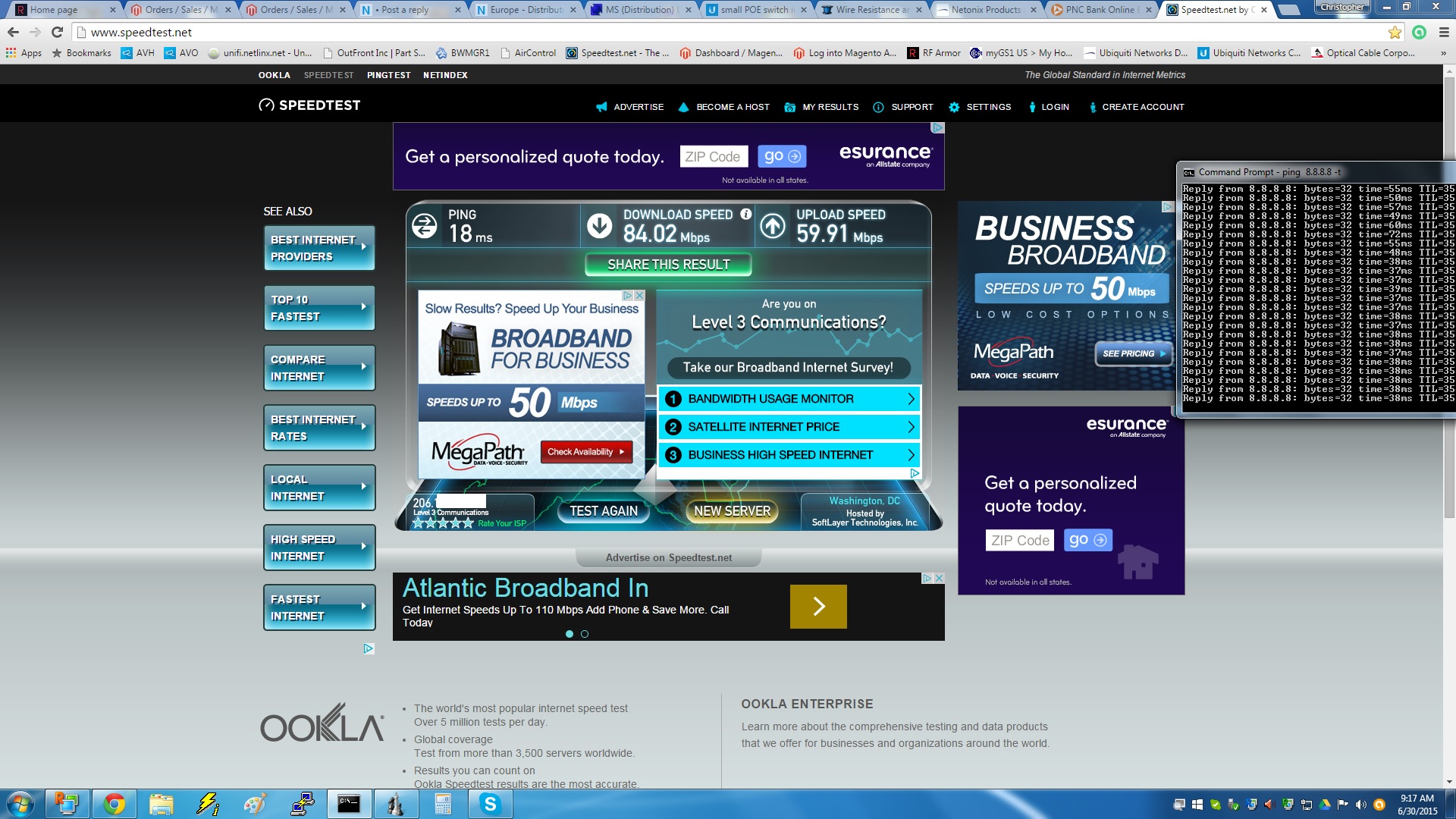The width and height of the screenshot is (1456, 819).
Task: Open Skype from the taskbar
Action: [x=490, y=804]
